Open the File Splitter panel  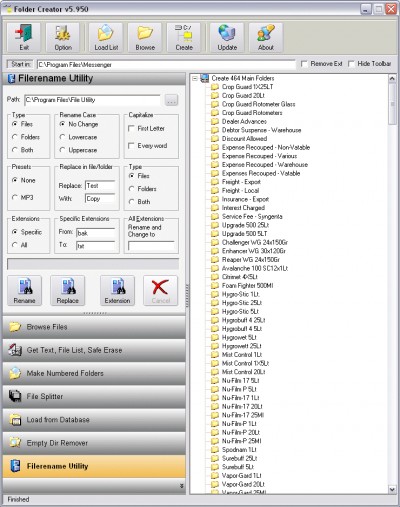tap(94, 397)
